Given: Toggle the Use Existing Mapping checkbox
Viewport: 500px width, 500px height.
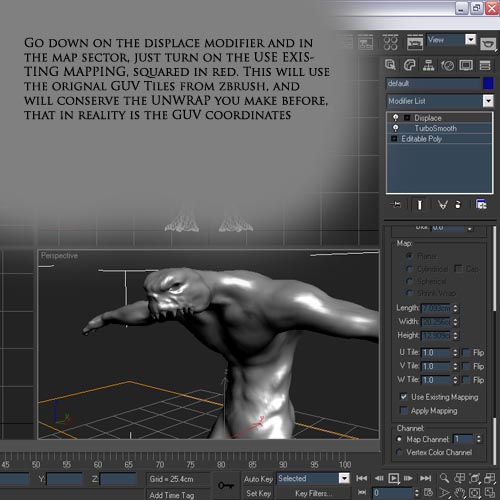Looking at the screenshot, I should tap(404, 397).
